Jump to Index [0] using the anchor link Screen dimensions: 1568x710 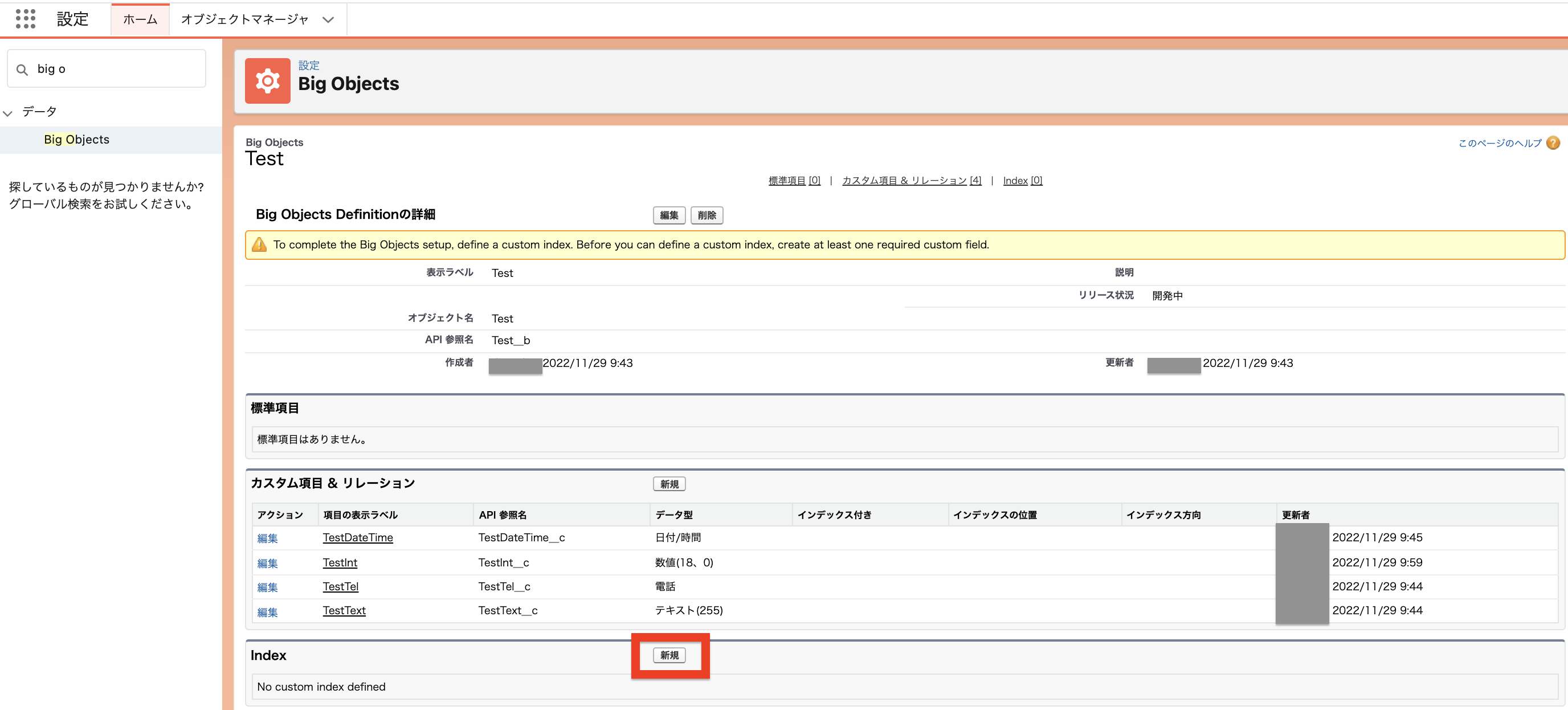(1023, 180)
